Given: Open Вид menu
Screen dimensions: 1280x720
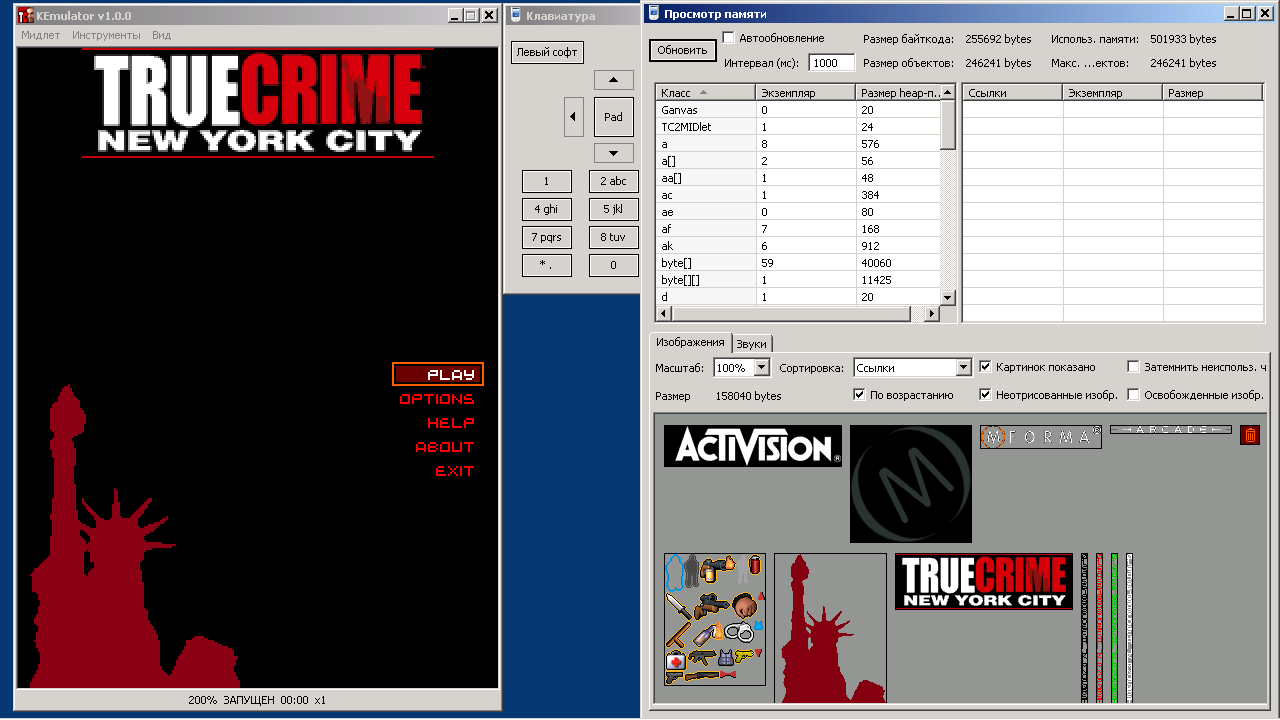Looking at the screenshot, I should point(161,35).
